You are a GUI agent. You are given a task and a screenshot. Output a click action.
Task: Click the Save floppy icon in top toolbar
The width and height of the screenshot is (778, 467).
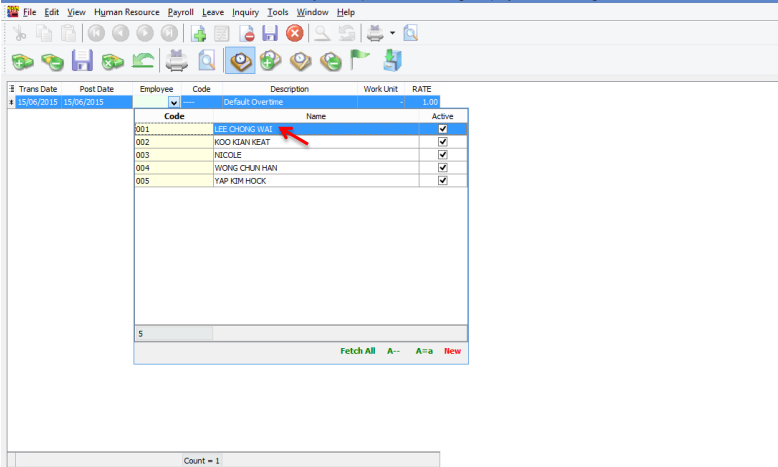270,33
